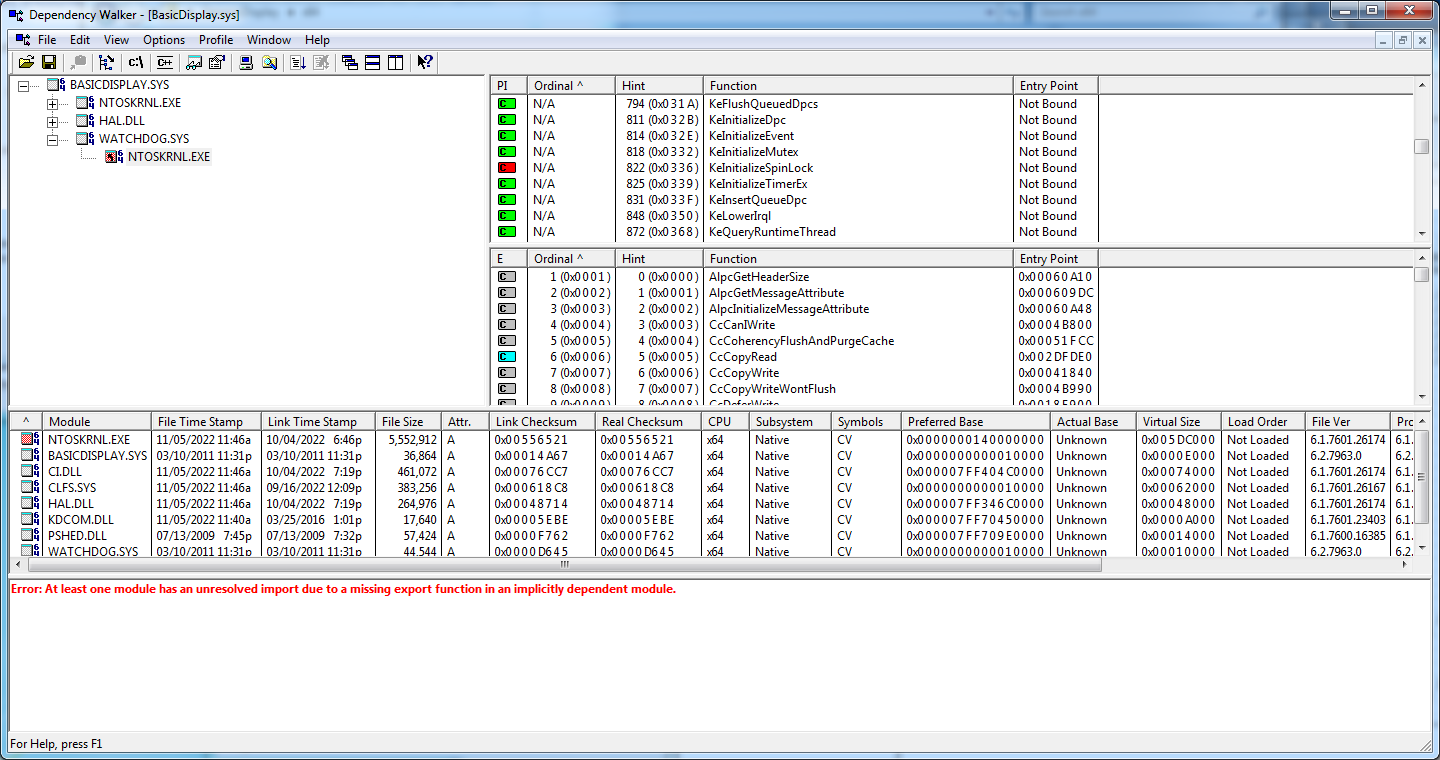Click module list horizontal scrollbar thumb

pos(563,566)
